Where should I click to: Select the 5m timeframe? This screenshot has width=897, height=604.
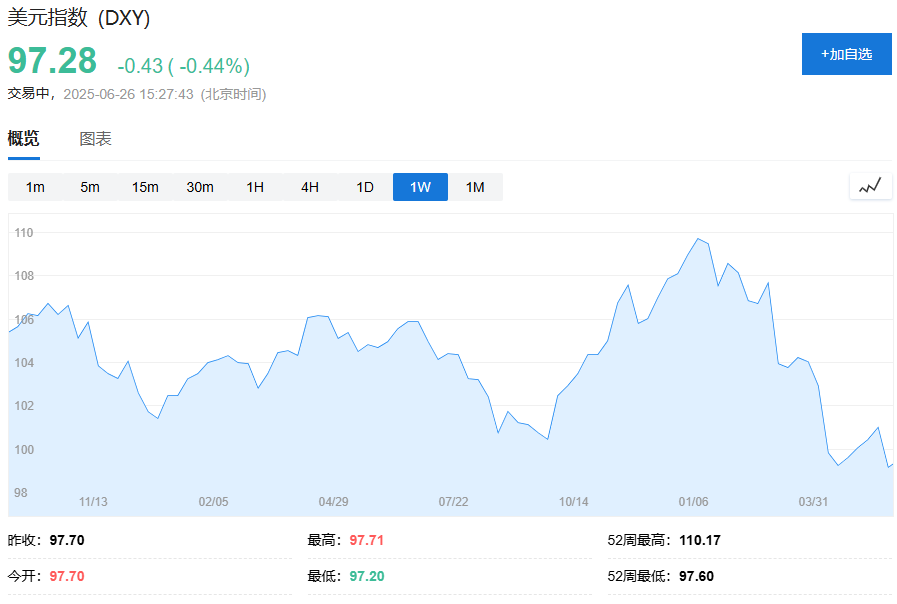[90, 187]
